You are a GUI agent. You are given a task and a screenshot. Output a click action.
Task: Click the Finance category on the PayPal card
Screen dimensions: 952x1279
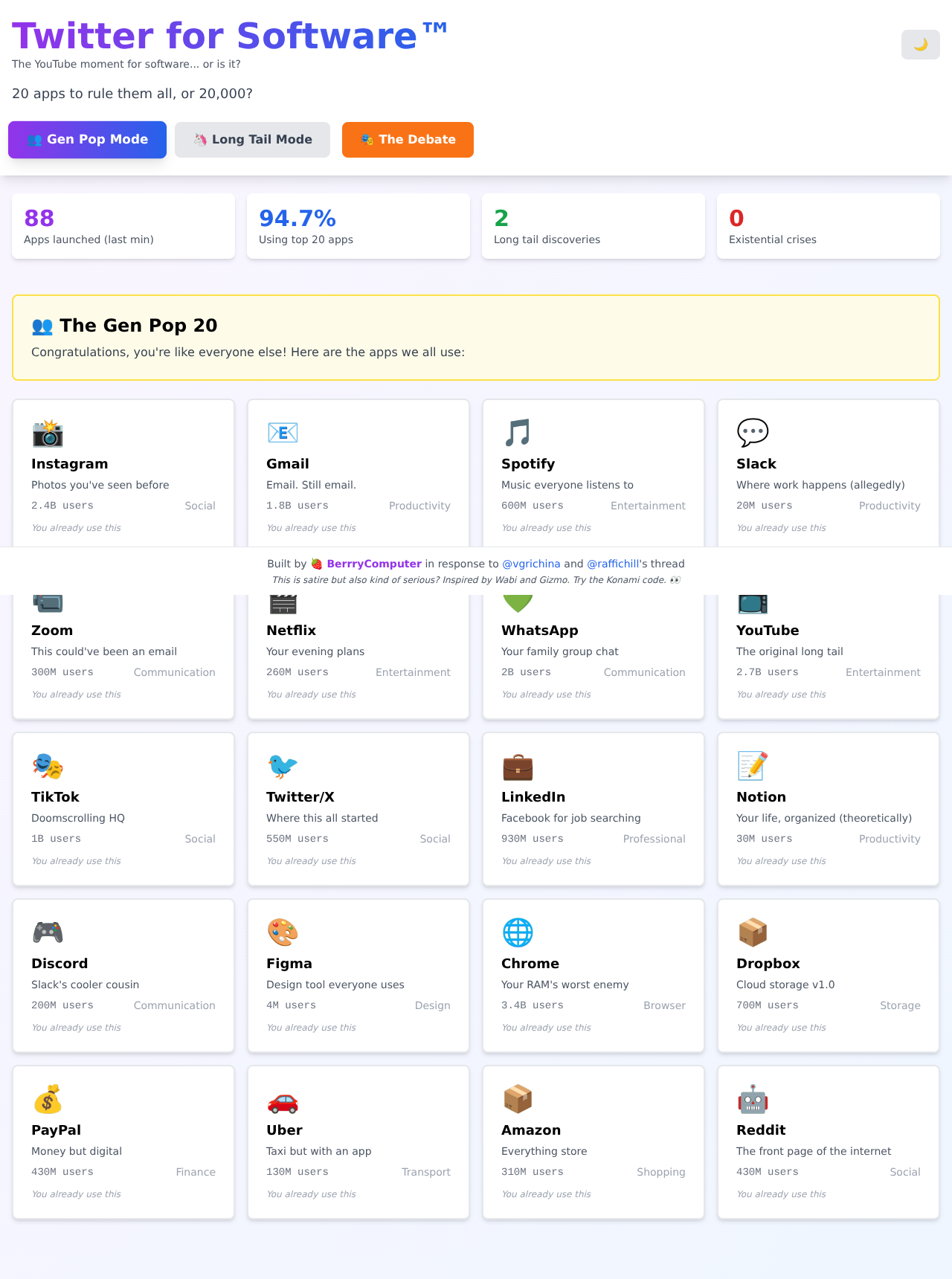pyautogui.click(x=196, y=1172)
